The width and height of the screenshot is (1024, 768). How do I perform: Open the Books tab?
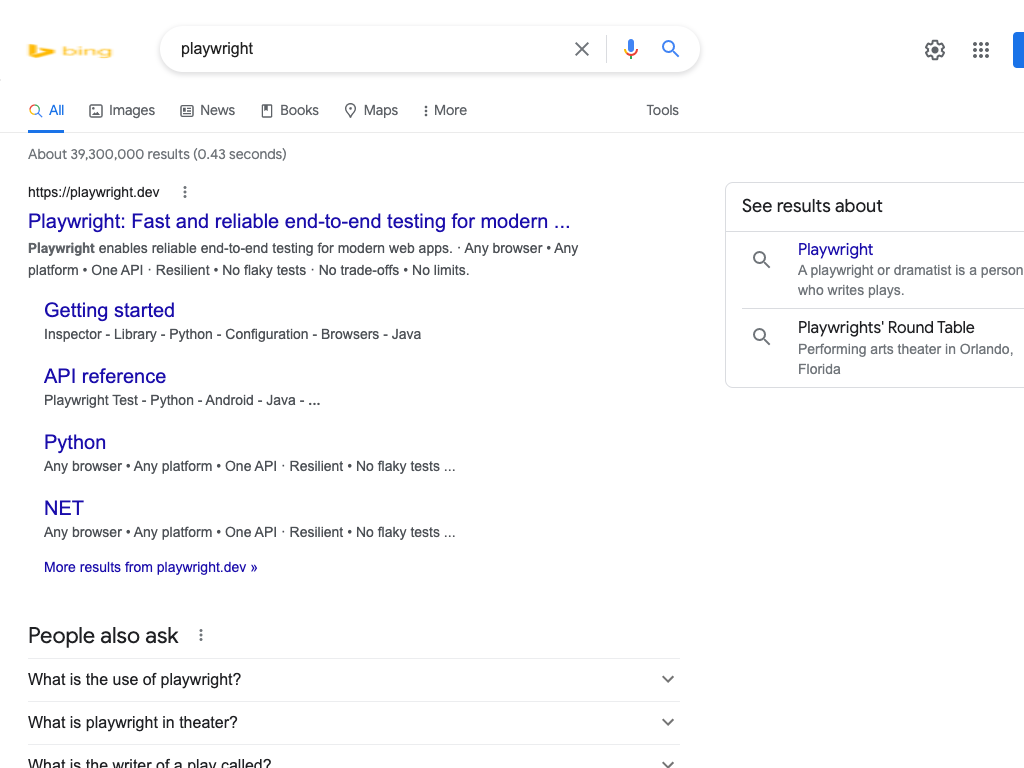pyautogui.click(x=290, y=110)
